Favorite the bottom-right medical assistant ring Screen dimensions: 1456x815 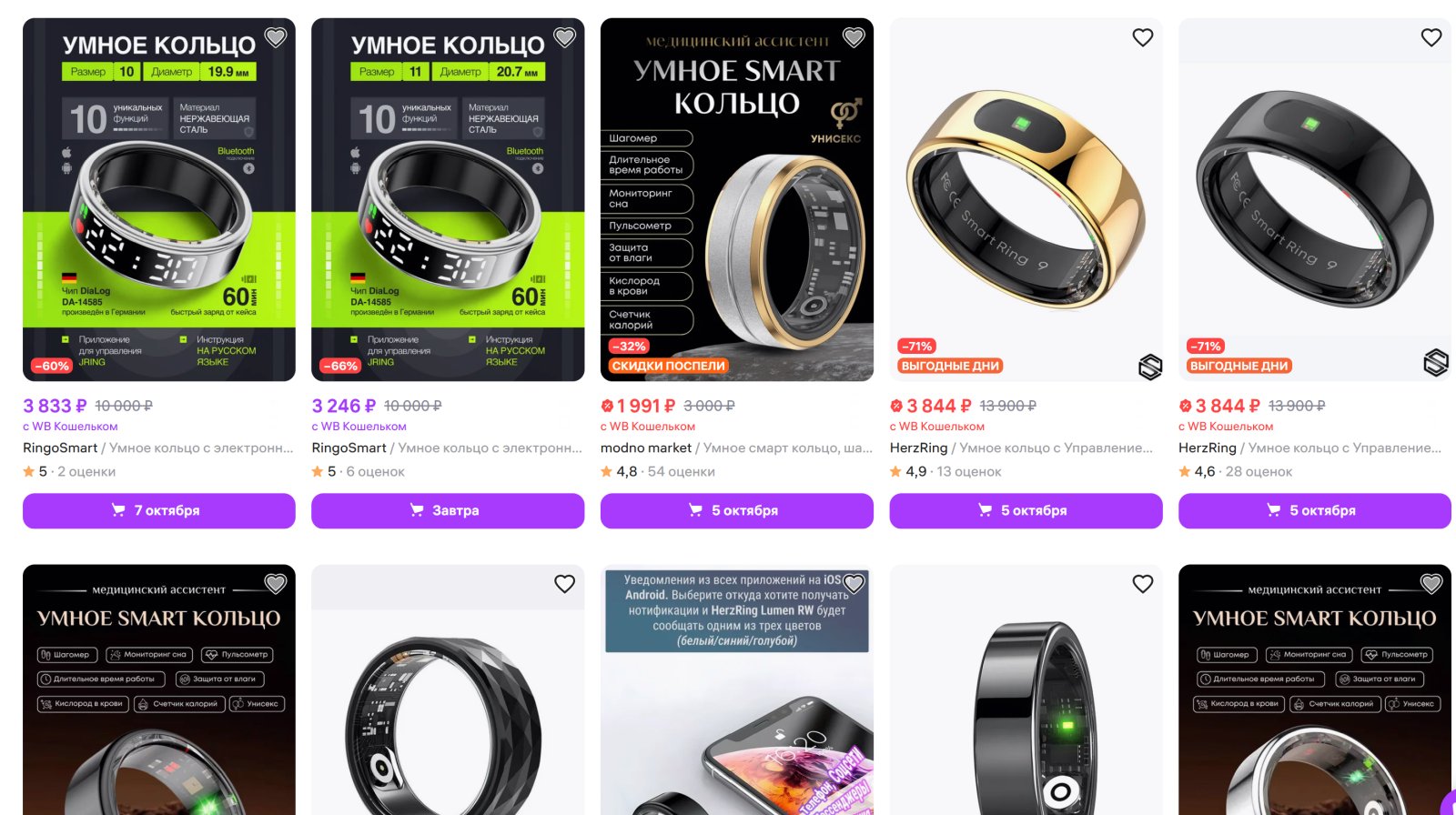point(1431,584)
